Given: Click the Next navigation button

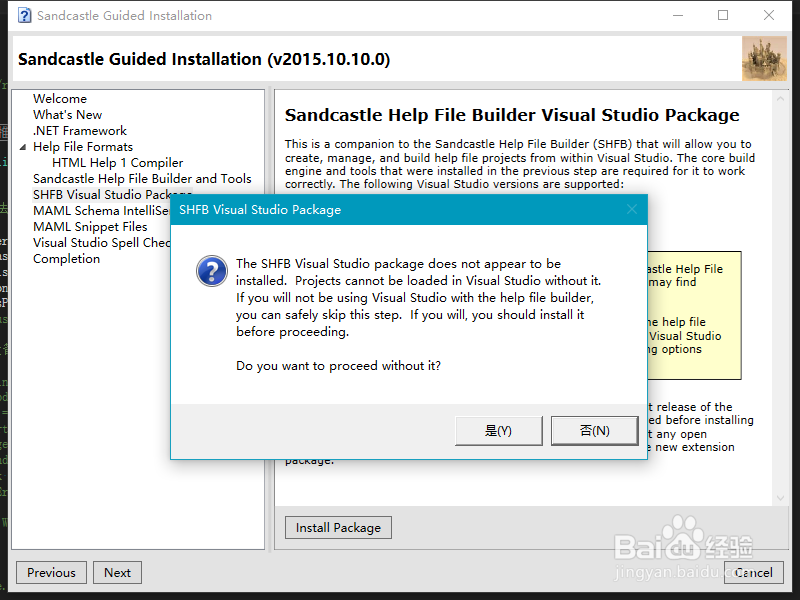Looking at the screenshot, I should tap(117, 572).
